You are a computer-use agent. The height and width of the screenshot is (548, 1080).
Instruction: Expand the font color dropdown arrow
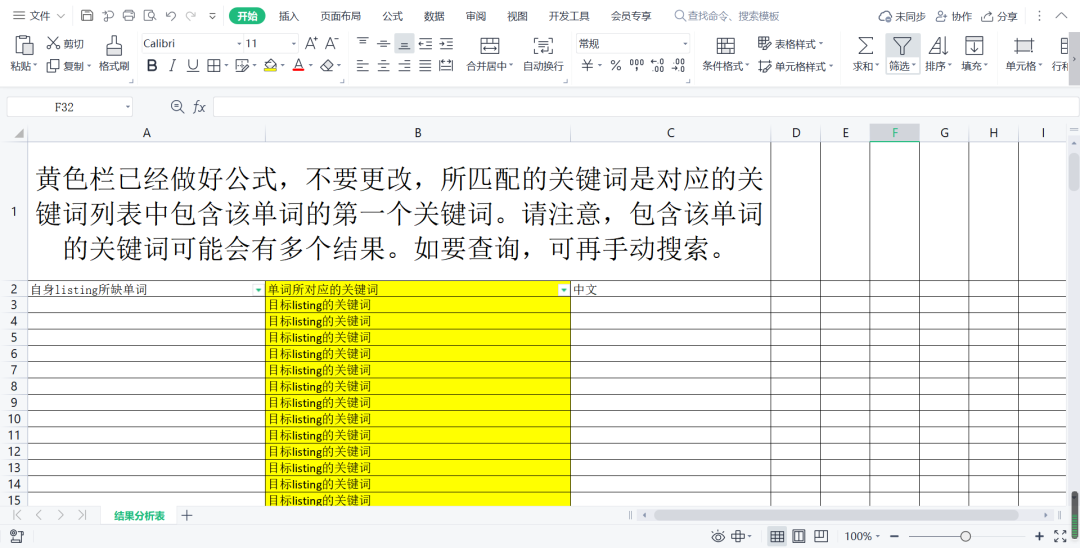311,66
